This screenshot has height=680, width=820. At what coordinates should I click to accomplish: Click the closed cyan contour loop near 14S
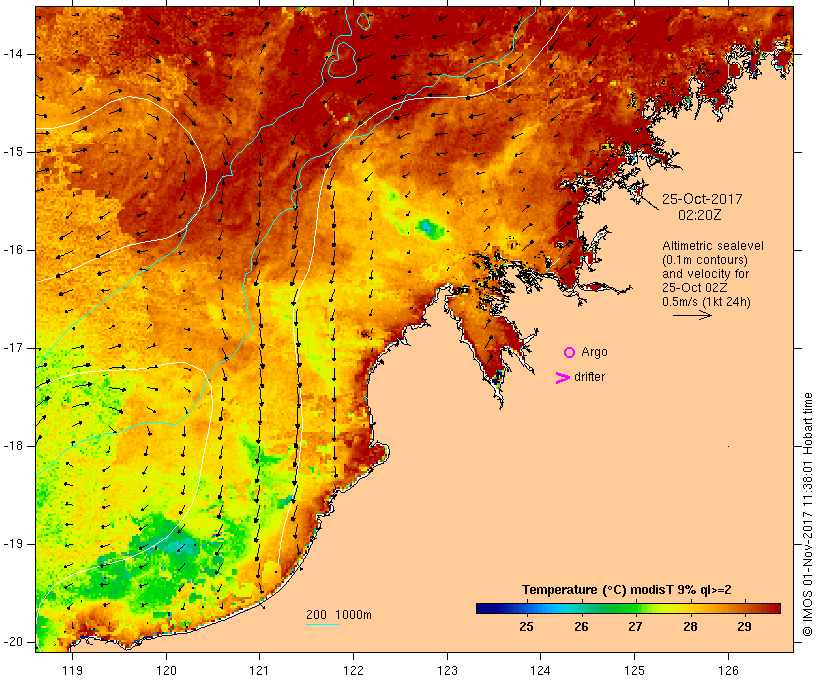click(x=341, y=60)
